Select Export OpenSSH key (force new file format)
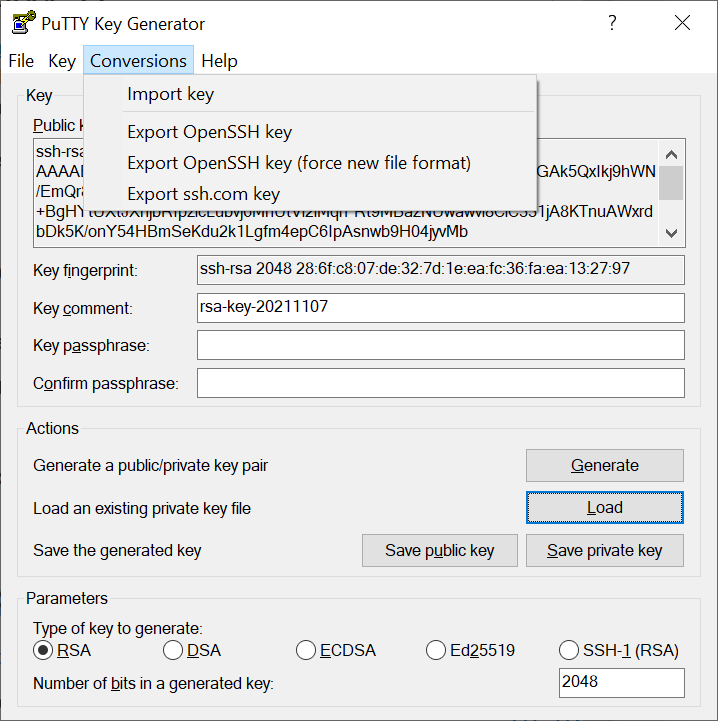 [298, 163]
